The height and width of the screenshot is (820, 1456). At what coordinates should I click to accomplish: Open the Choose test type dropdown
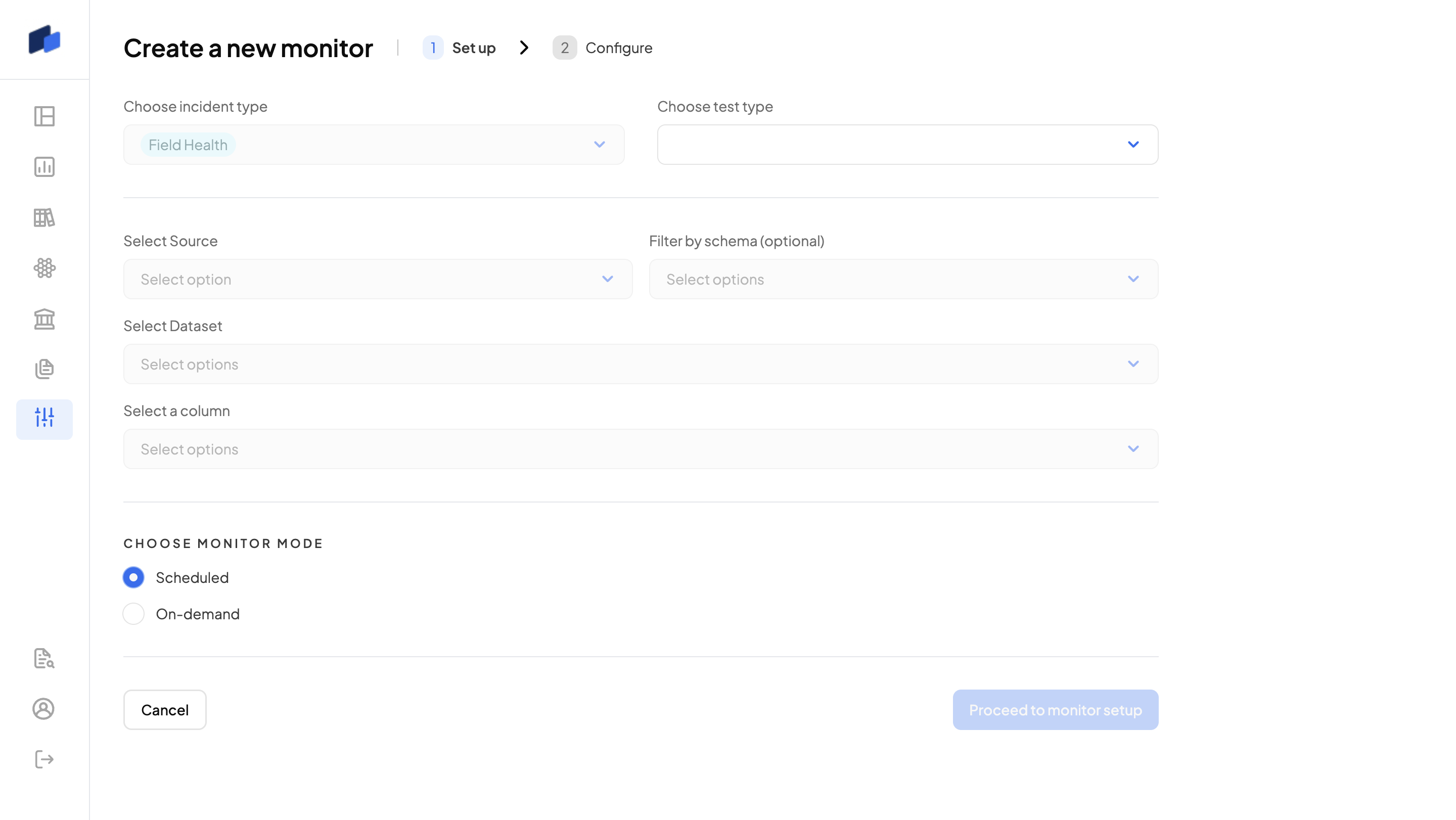point(907,145)
